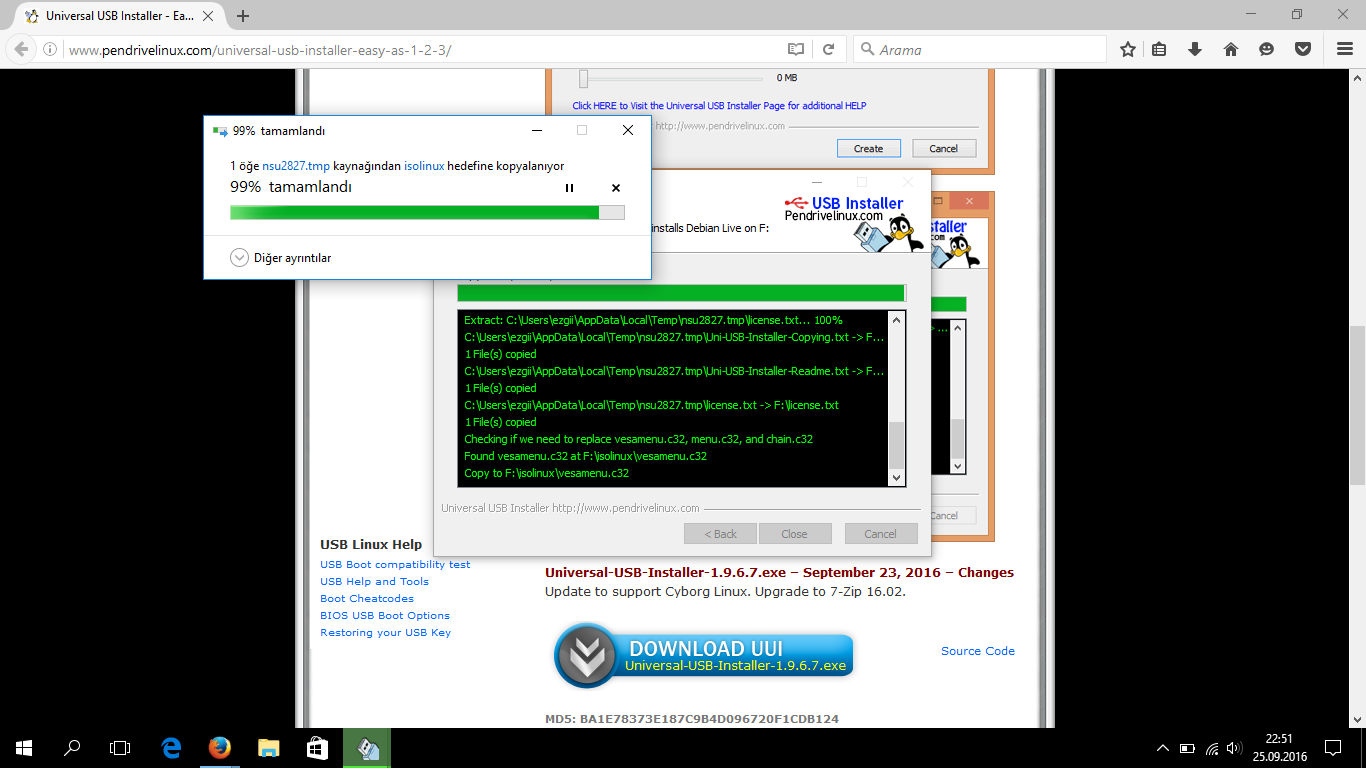Image resolution: width=1366 pixels, height=768 pixels.
Task: Switch to Firefox on the taskbar
Action: pyautogui.click(x=220, y=748)
